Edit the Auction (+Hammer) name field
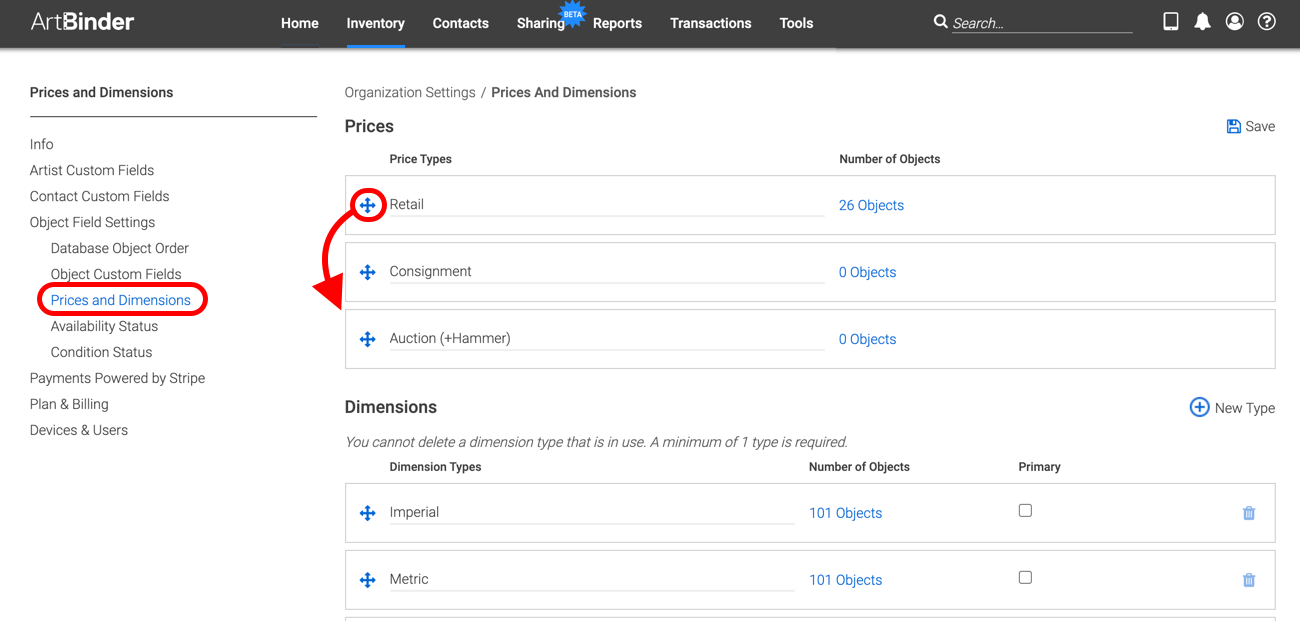The height and width of the screenshot is (621, 1300). 607,338
